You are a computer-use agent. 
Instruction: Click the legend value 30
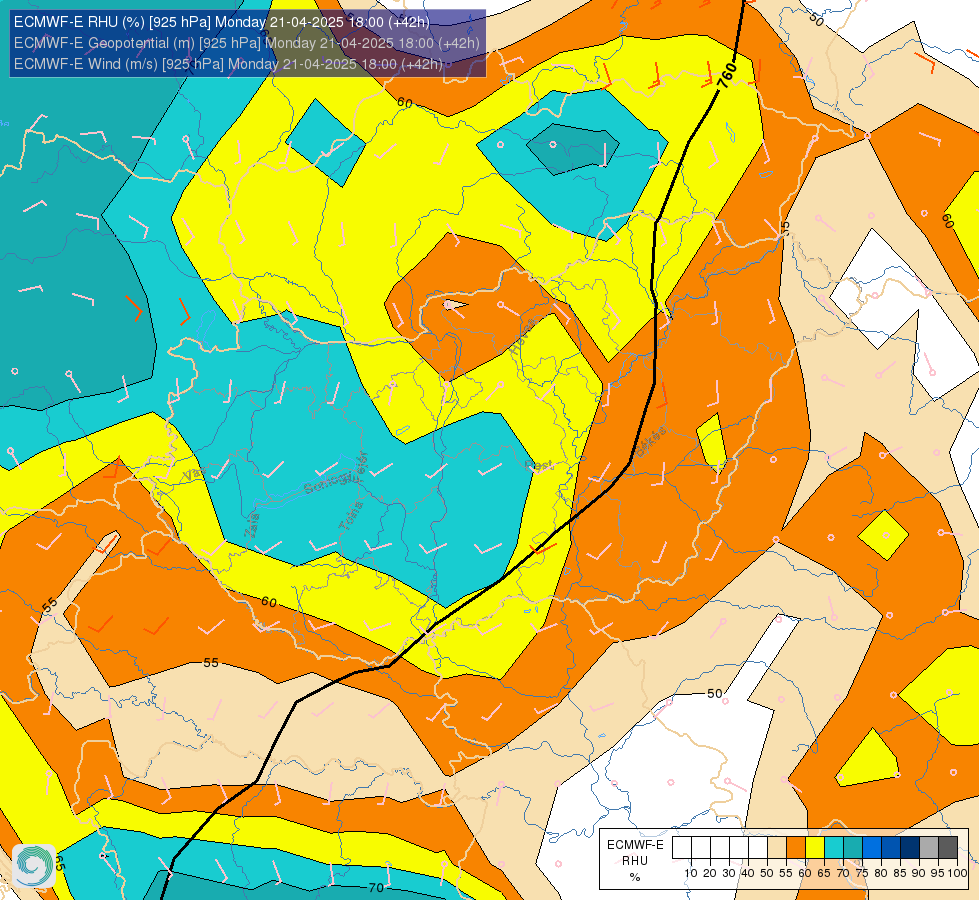click(x=729, y=873)
